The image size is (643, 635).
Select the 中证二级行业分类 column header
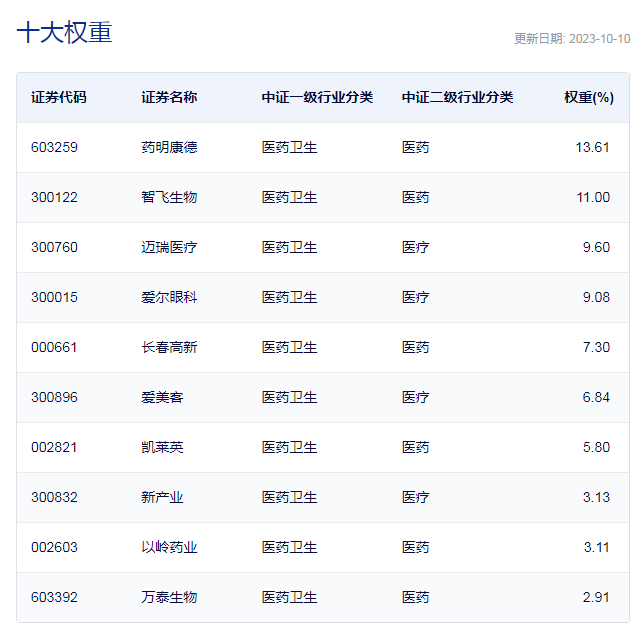(457, 97)
